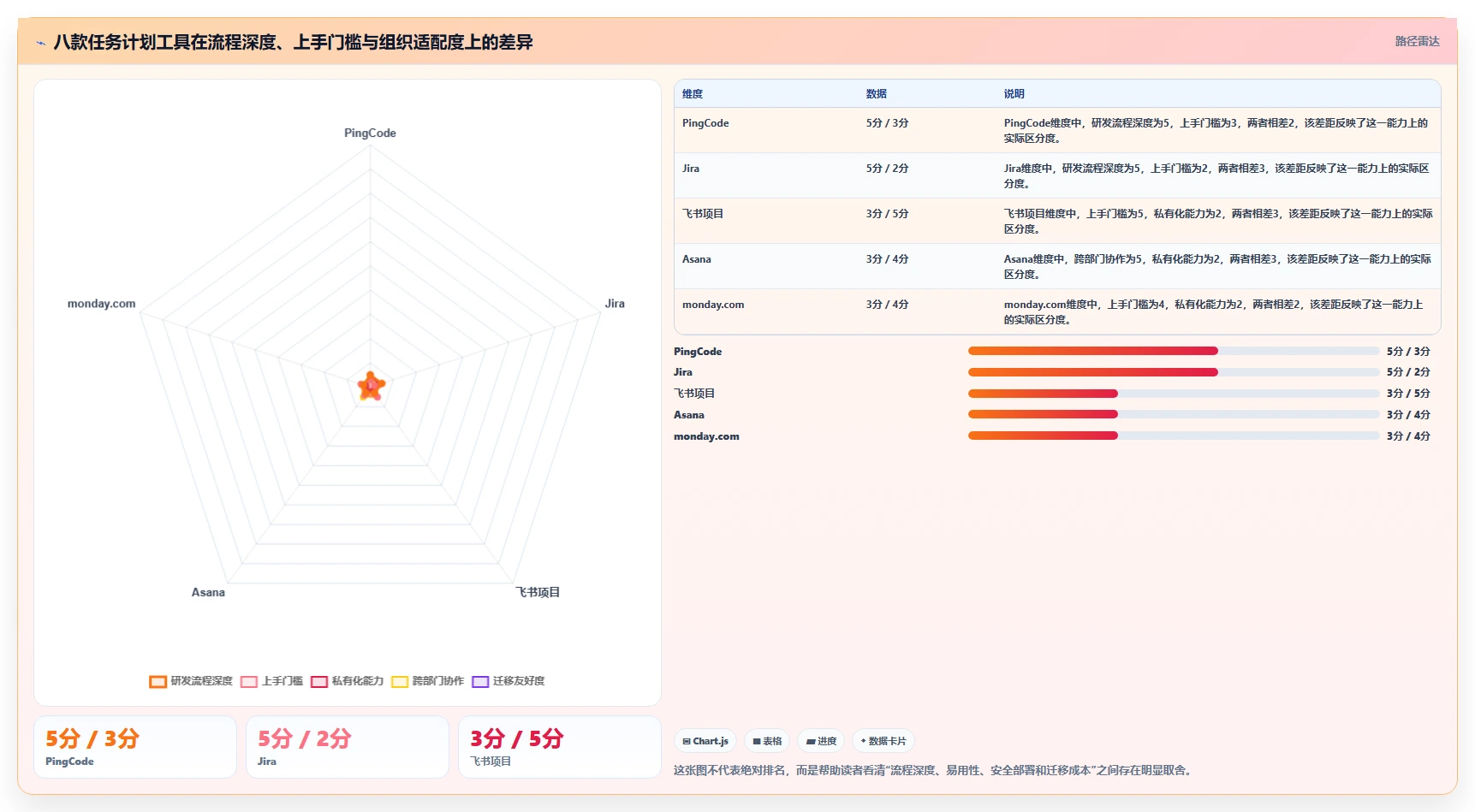
Task: Click the Asana progress bar
Action: coord(1174,414)
